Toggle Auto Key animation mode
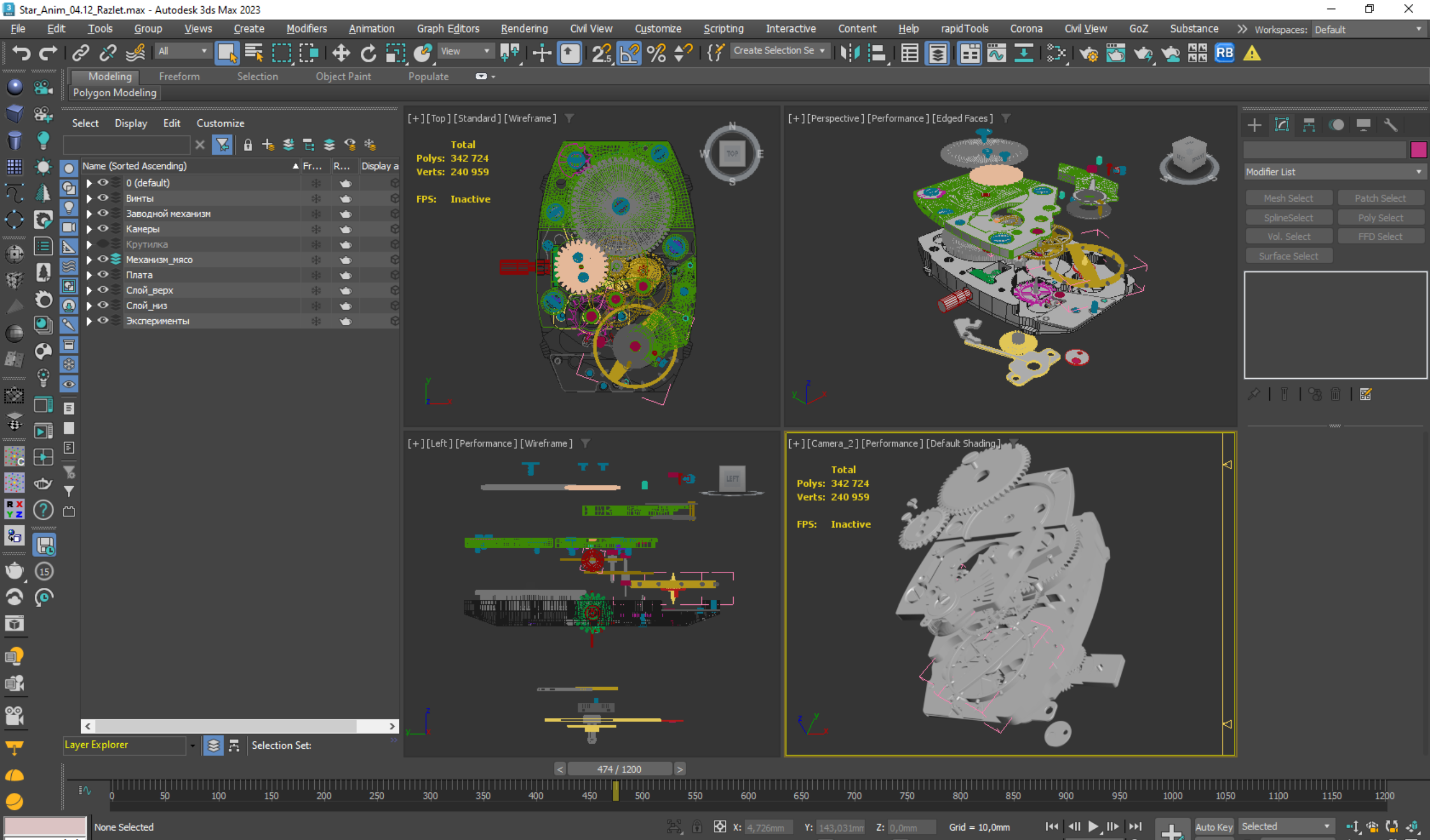Image resolution: width=1430 pixels, height=840 pixels. [x=1213, y=827]
